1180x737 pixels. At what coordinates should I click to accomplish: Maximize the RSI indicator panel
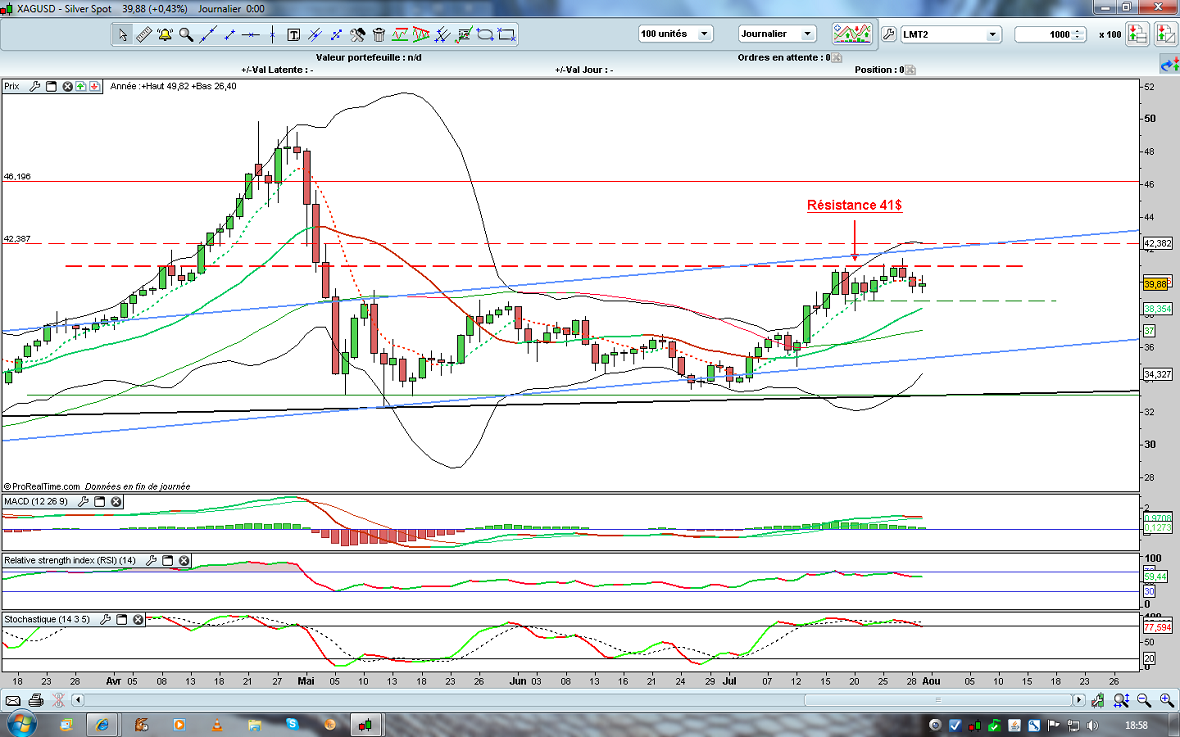(x=167, y=561)
